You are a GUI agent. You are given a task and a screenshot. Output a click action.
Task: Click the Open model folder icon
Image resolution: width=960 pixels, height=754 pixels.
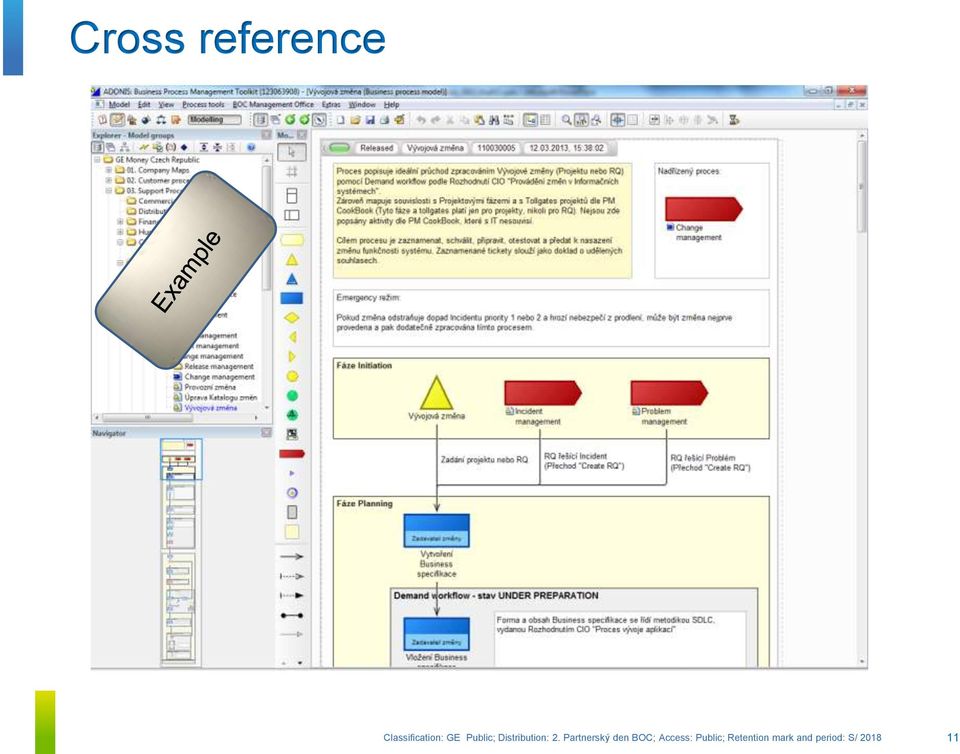[x=355, y=120]
